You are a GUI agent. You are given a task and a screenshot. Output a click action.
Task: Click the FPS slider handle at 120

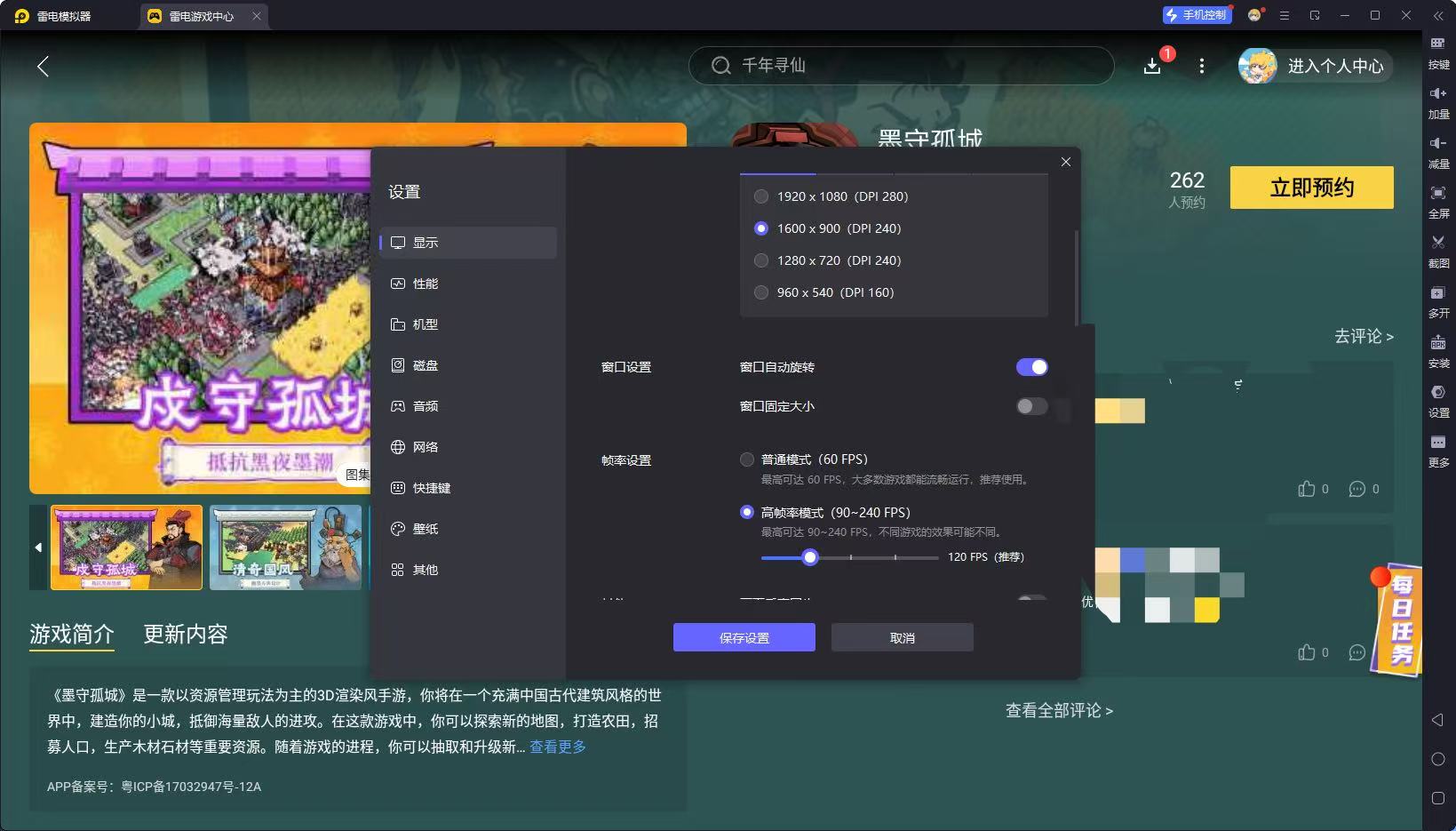809,557
